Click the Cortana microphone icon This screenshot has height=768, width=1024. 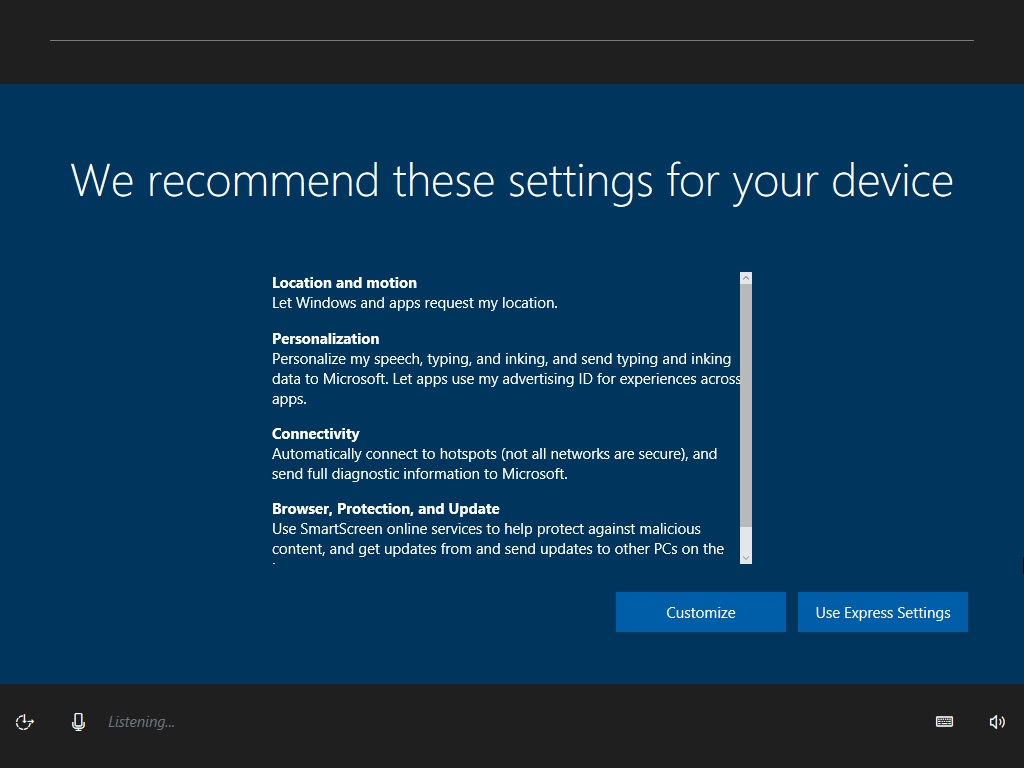[78, 722]
